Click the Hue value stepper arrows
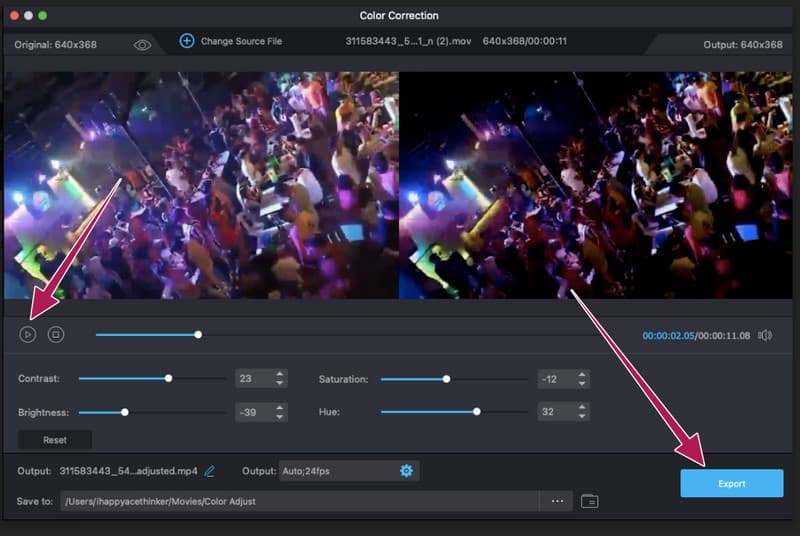The image size is (800, 536). [x=582, y=412]
